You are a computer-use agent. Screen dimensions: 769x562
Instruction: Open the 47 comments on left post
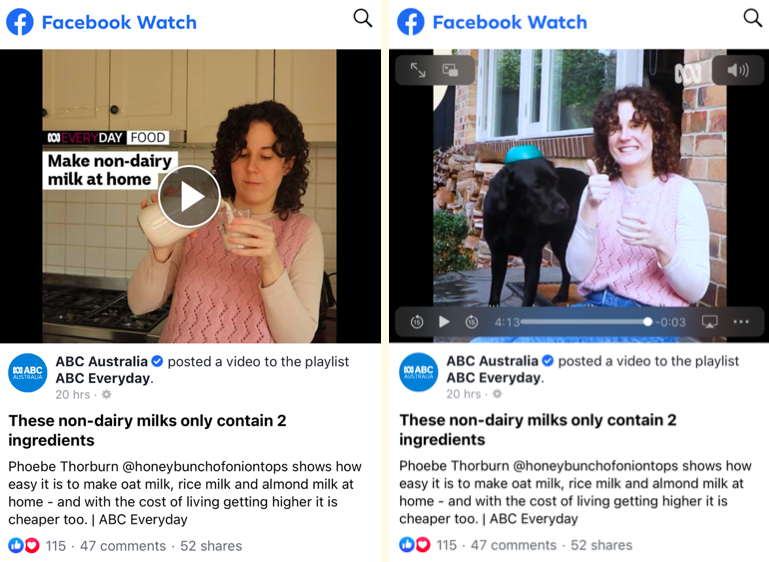click(123, 546)
